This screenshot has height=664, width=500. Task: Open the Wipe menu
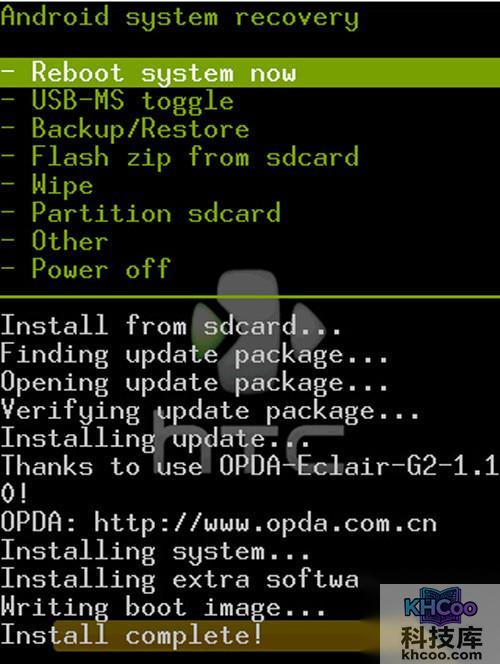pyautogui.click(x=47, y=185)
